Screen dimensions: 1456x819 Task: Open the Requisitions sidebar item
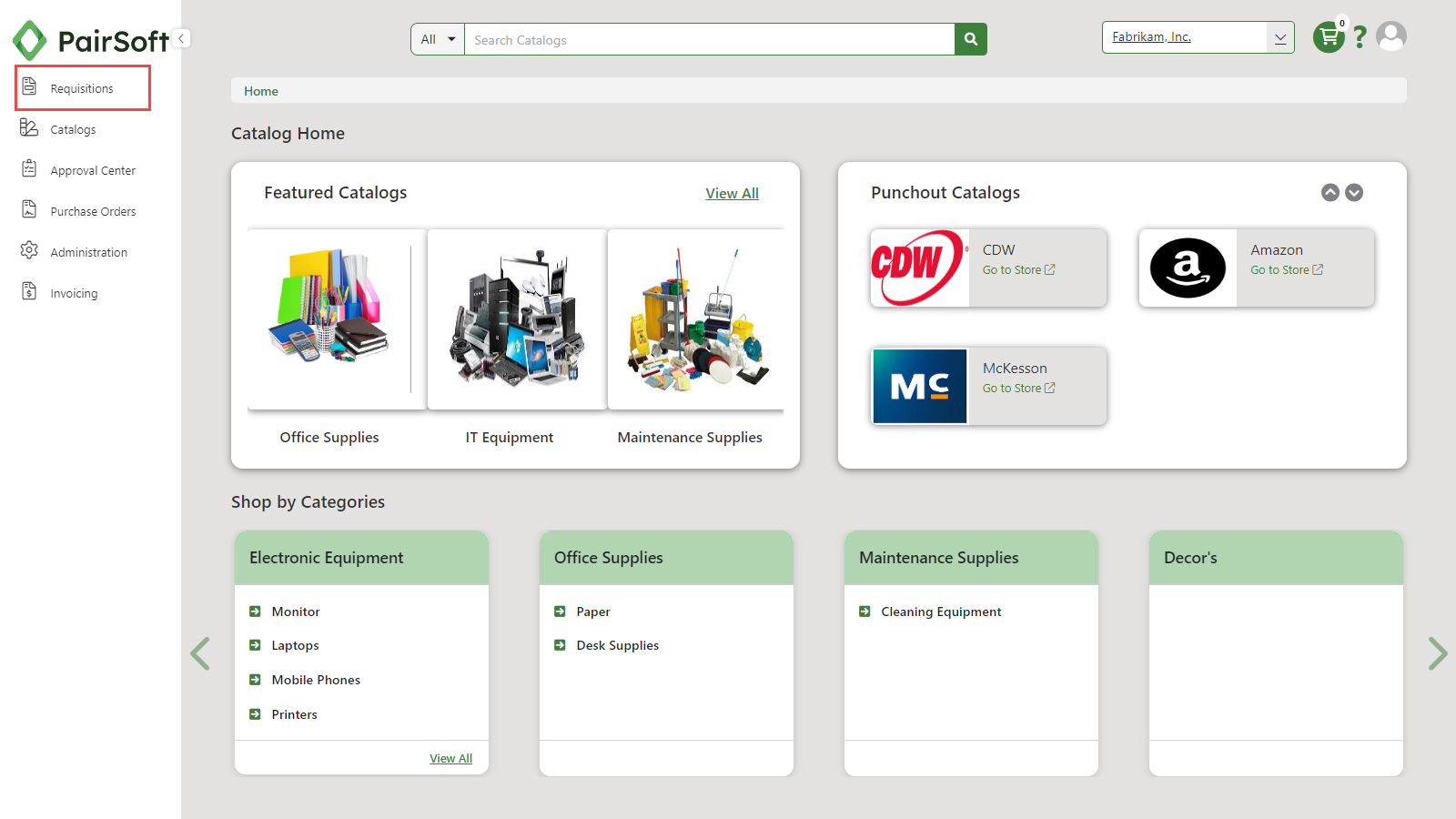tap(83, 88)
